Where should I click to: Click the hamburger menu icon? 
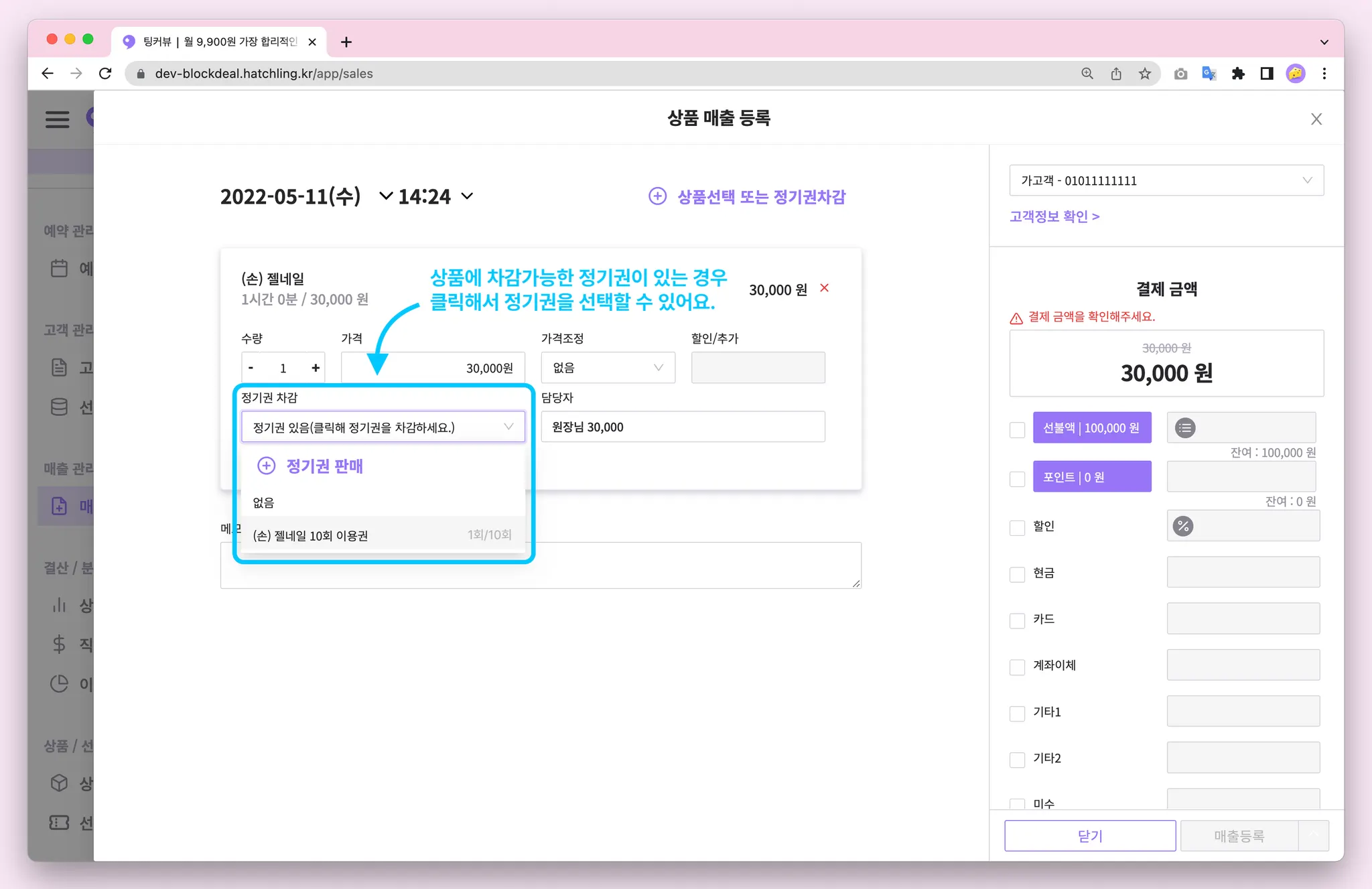[x=57, y=119]
